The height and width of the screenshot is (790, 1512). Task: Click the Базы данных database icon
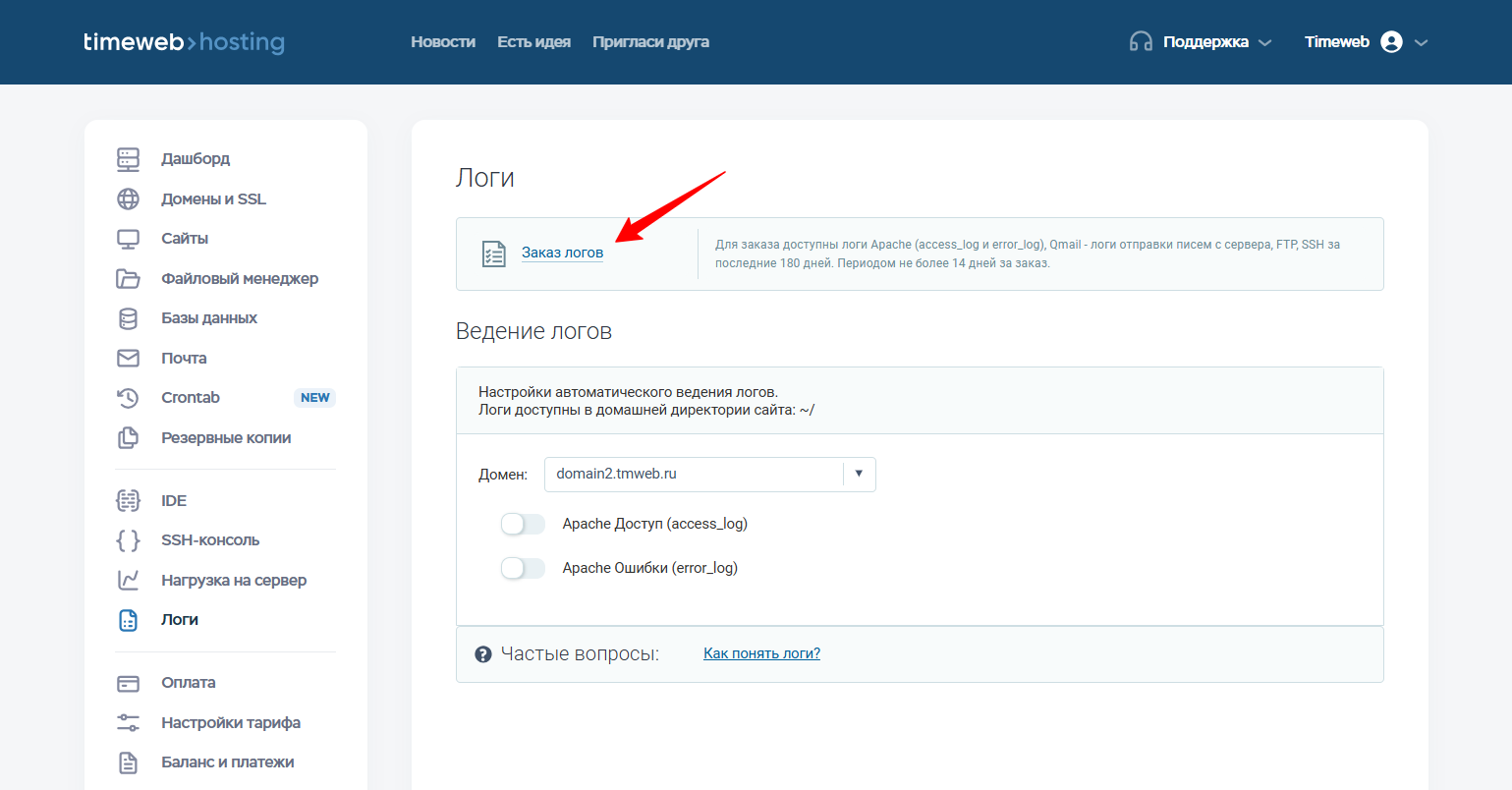pos(129,318)
